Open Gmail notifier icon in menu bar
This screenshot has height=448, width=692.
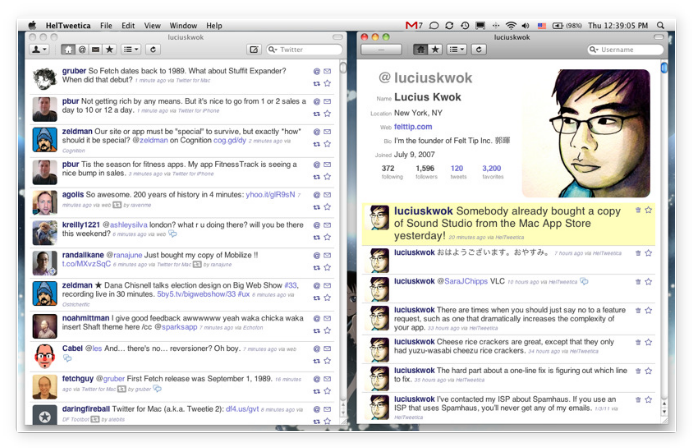coord(414,26)
